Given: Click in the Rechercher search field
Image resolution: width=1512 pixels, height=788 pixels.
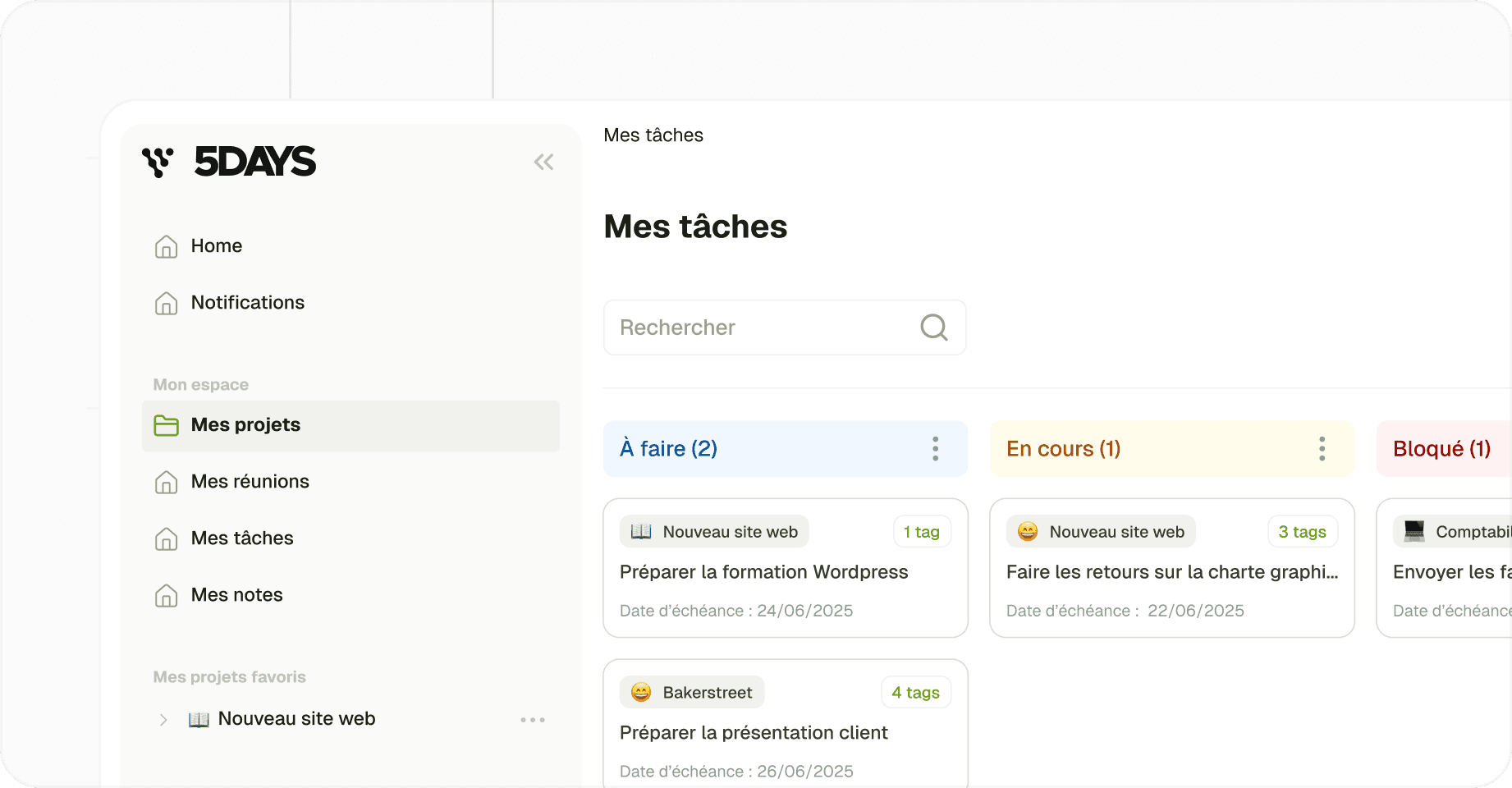Looking at the screenshot, I should [x=785, y=328].
